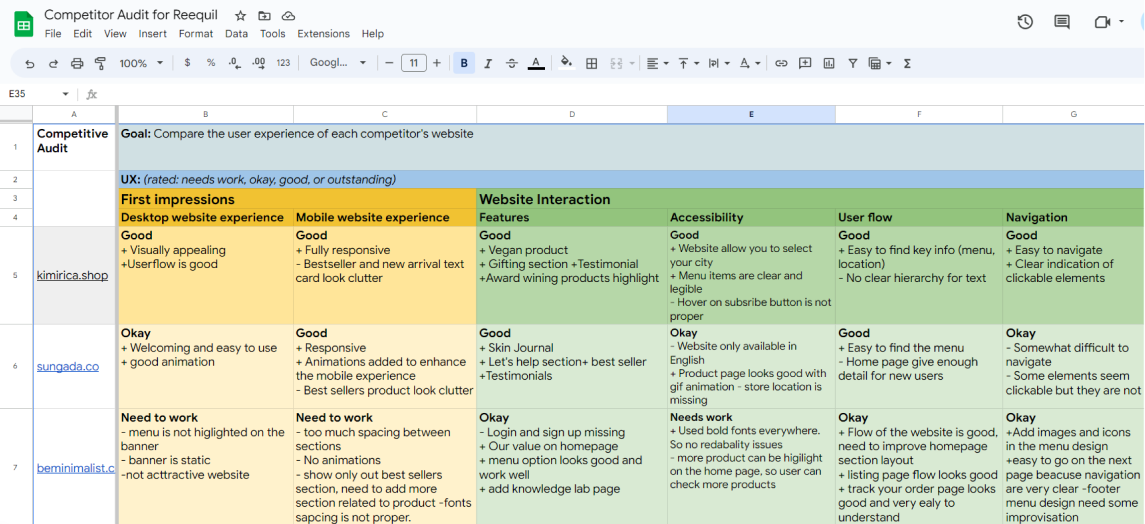
Task: Open comment history panel
Action: point(1062,22)
